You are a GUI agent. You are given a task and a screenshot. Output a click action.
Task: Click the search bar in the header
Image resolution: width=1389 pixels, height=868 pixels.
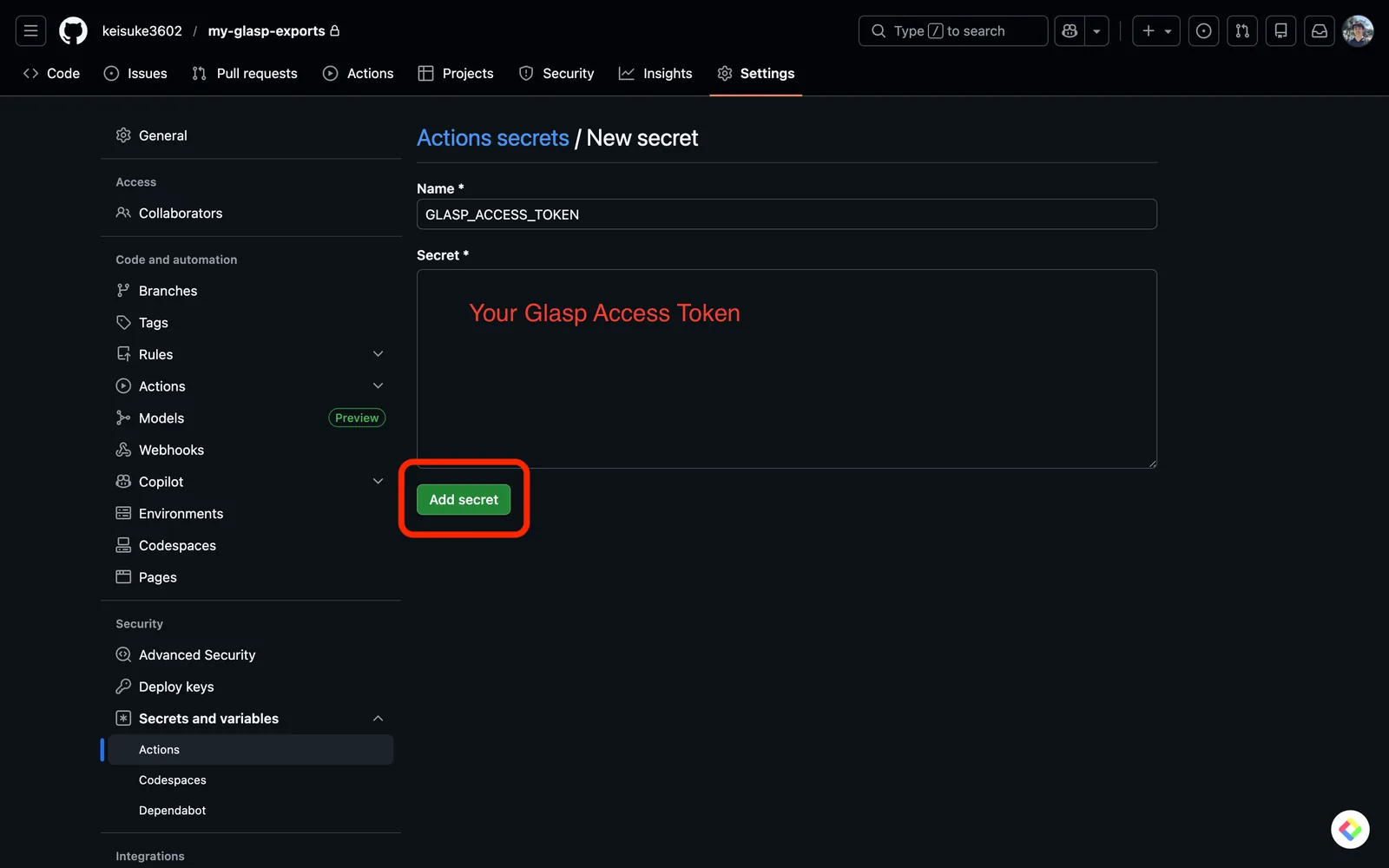[953, 31]
